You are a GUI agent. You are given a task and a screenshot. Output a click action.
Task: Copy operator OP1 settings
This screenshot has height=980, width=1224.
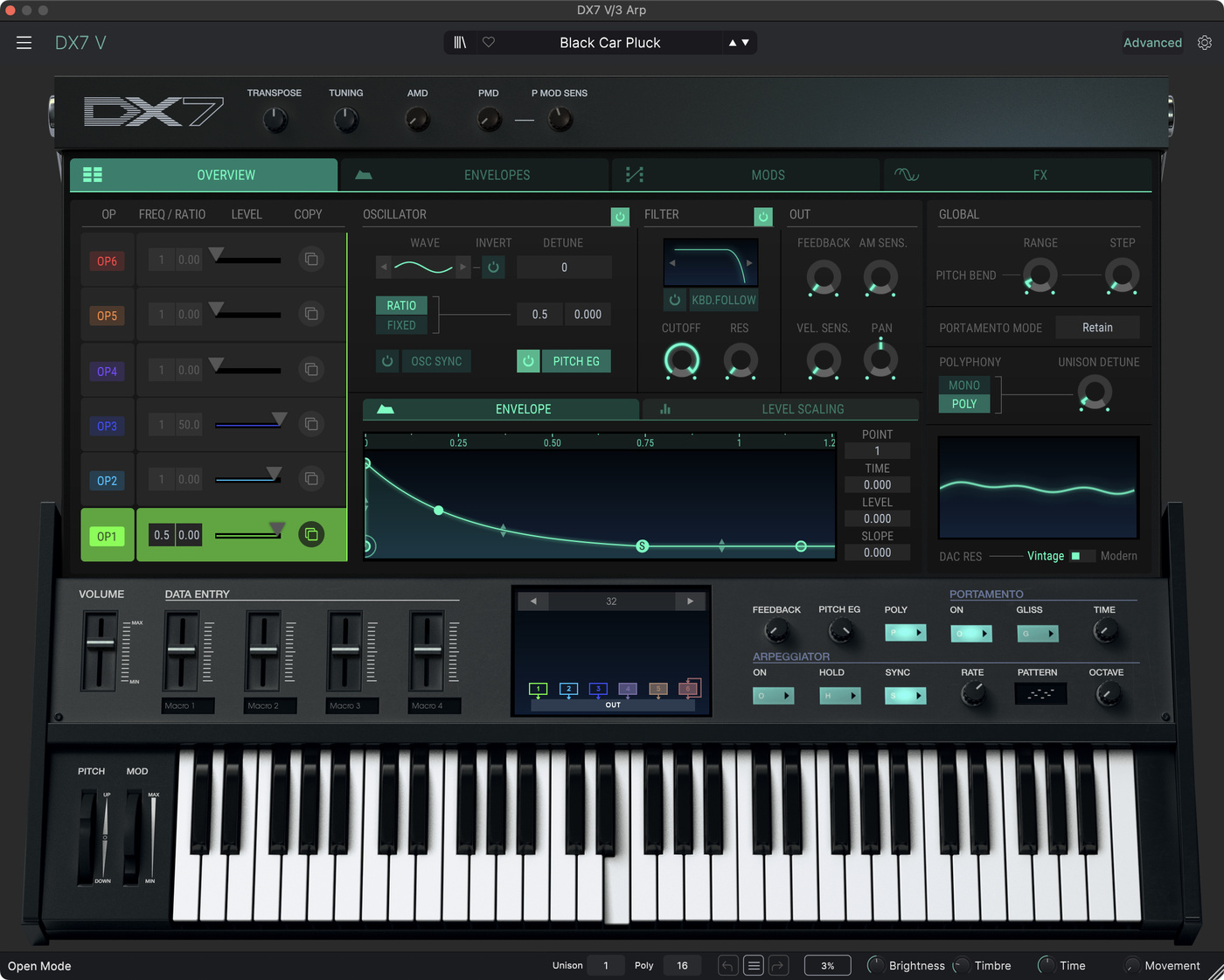(311, 534)
